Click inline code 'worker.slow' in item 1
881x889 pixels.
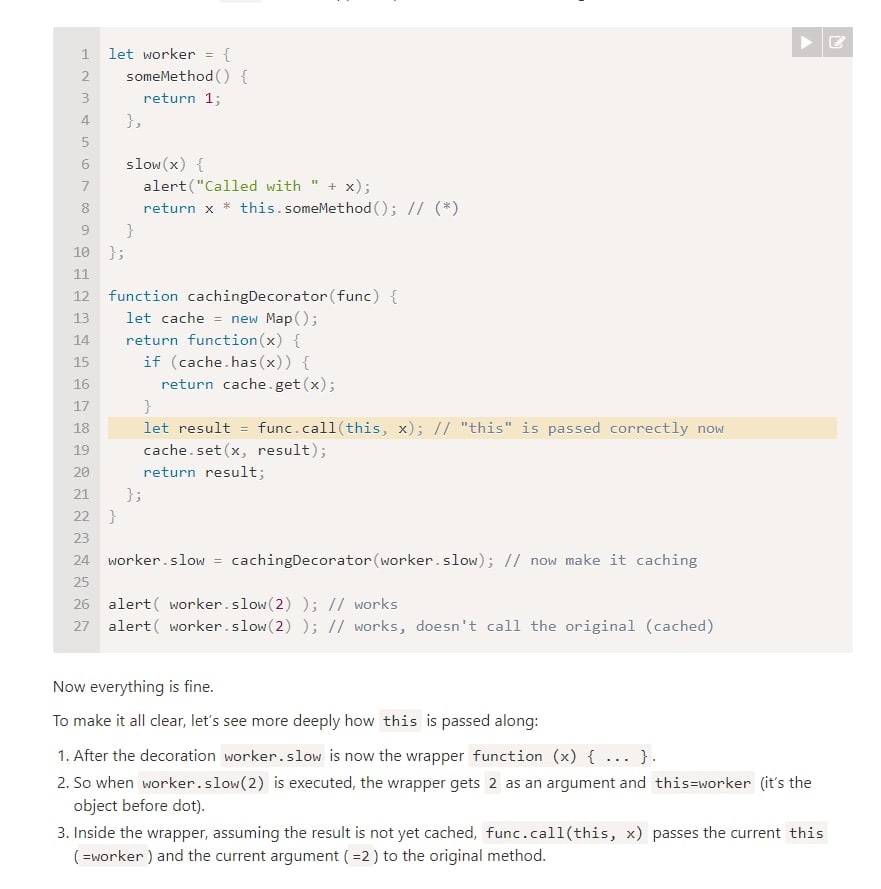click(x=273, y=756)
